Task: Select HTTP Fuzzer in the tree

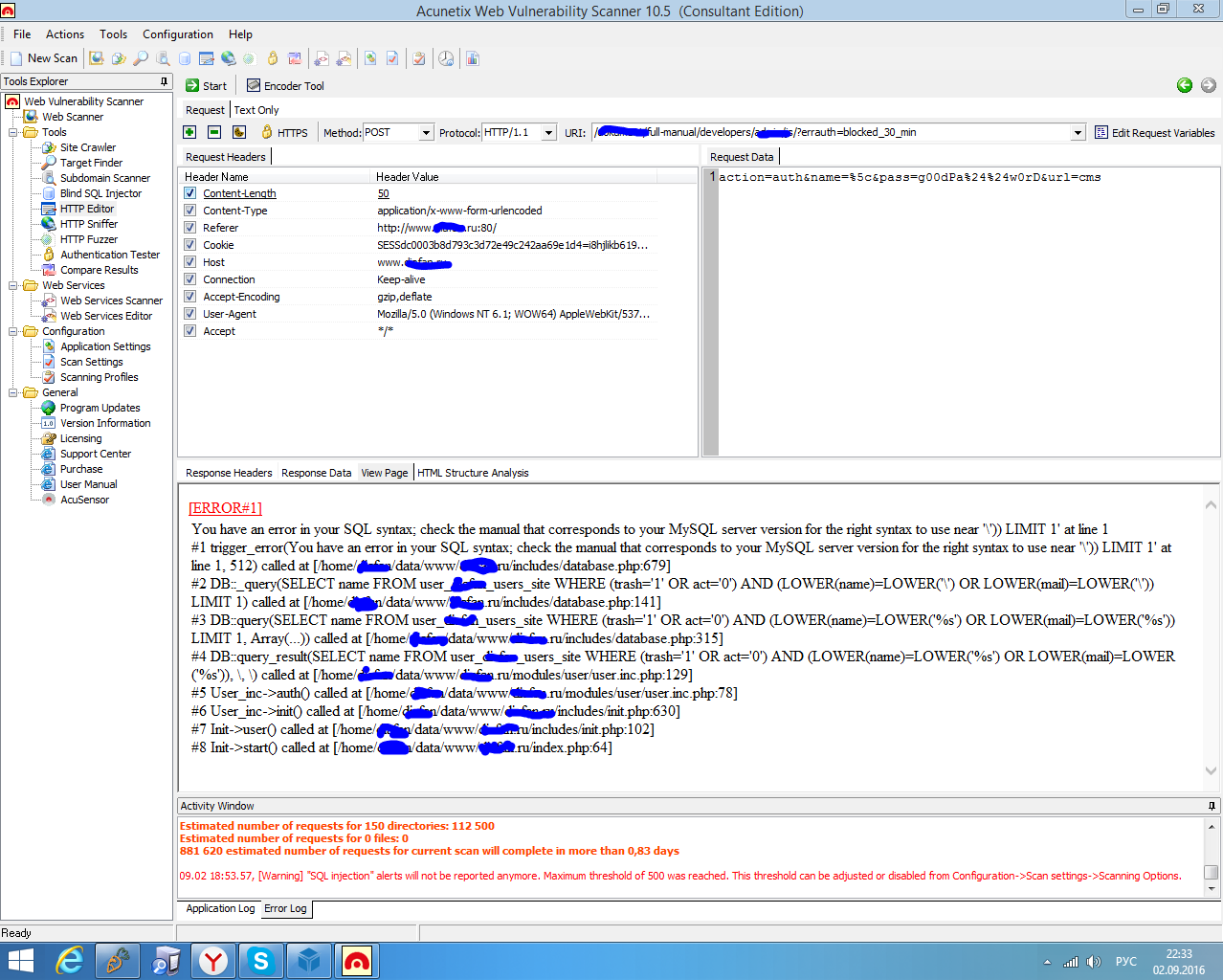Action: [89, 239]
